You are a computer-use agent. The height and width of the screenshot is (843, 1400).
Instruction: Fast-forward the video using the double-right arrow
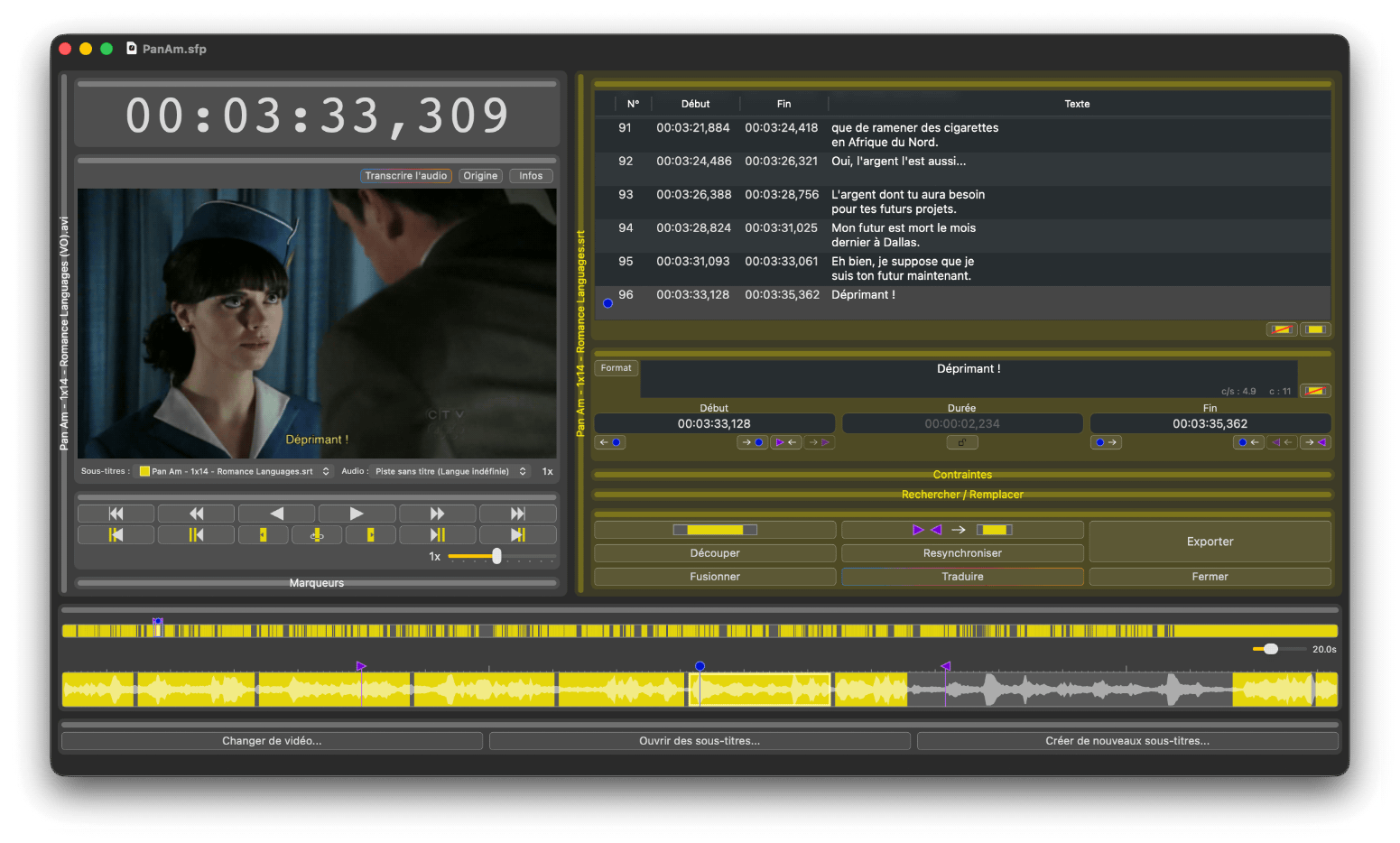(x=437, y=514)
